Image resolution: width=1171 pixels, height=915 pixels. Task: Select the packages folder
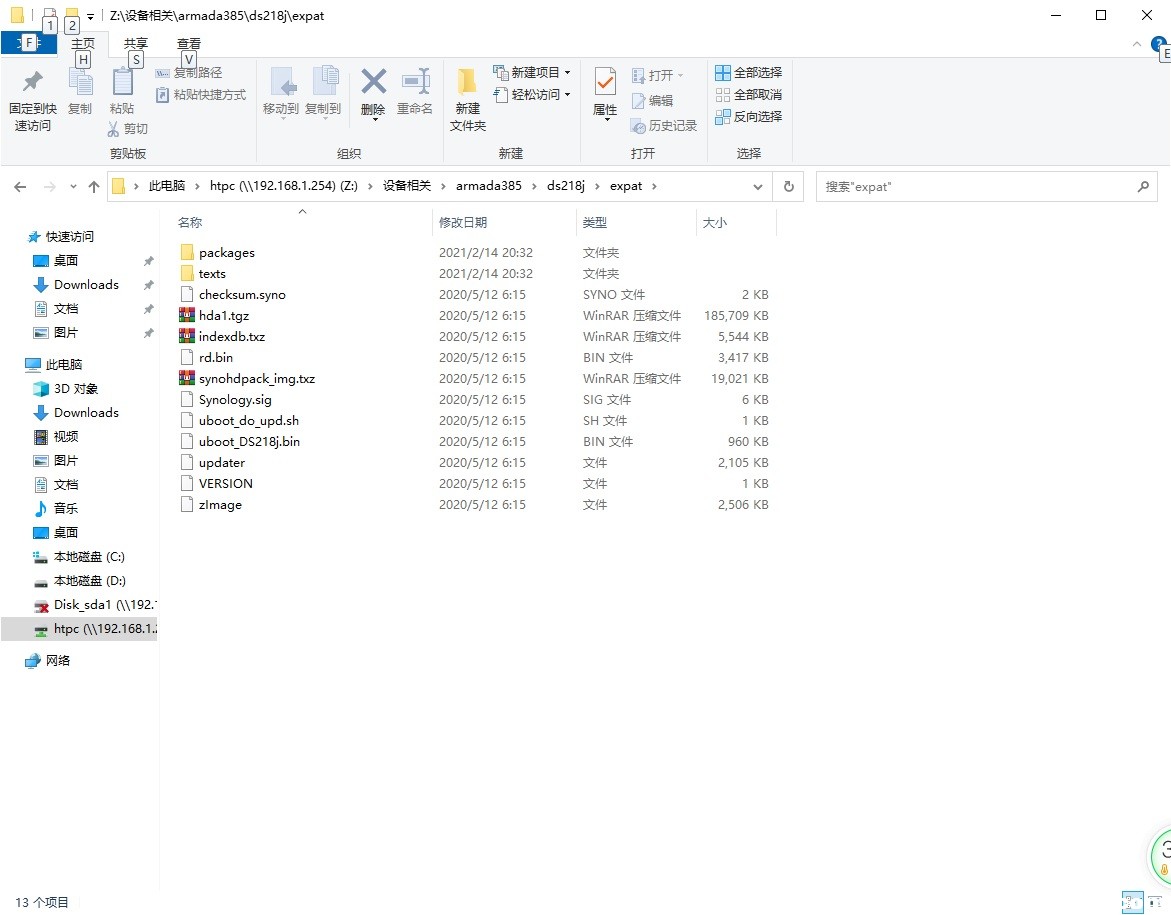click(227, 252)
